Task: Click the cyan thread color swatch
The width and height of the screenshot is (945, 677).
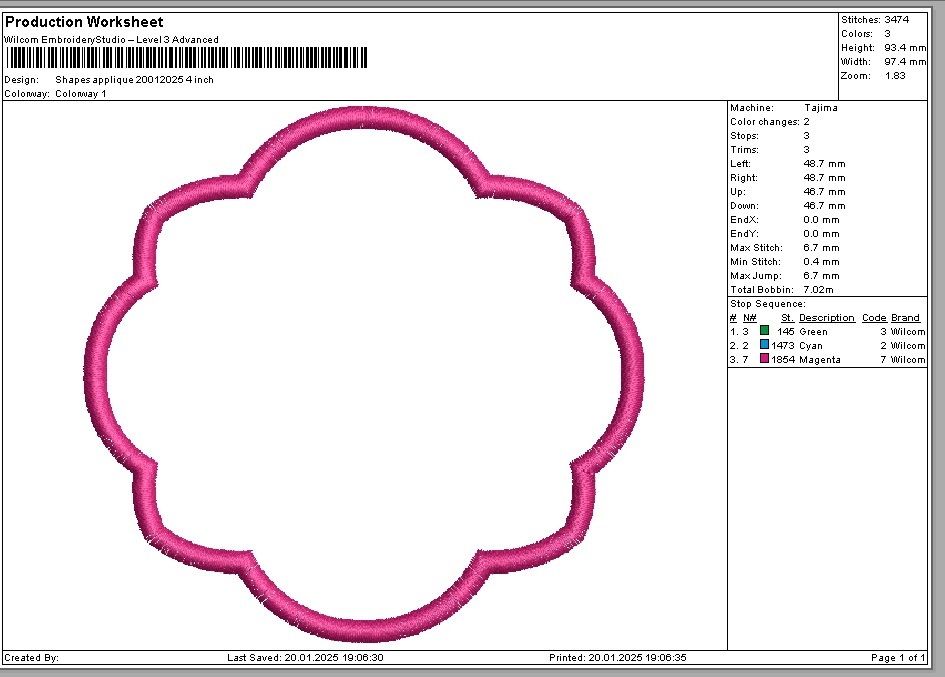Action: click(765, 345)
